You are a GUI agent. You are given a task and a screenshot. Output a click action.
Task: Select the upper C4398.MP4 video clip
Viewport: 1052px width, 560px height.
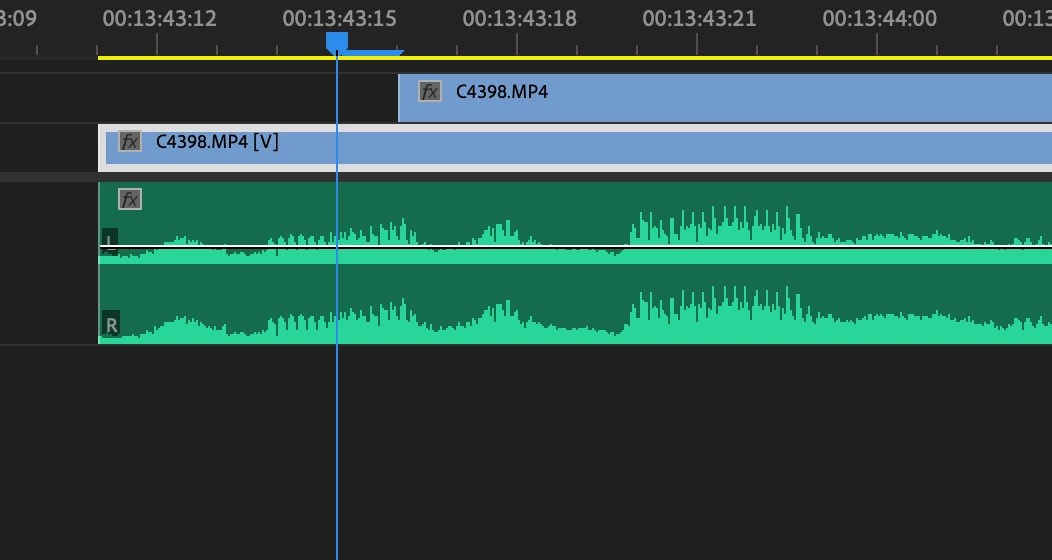tap(725, 98)
